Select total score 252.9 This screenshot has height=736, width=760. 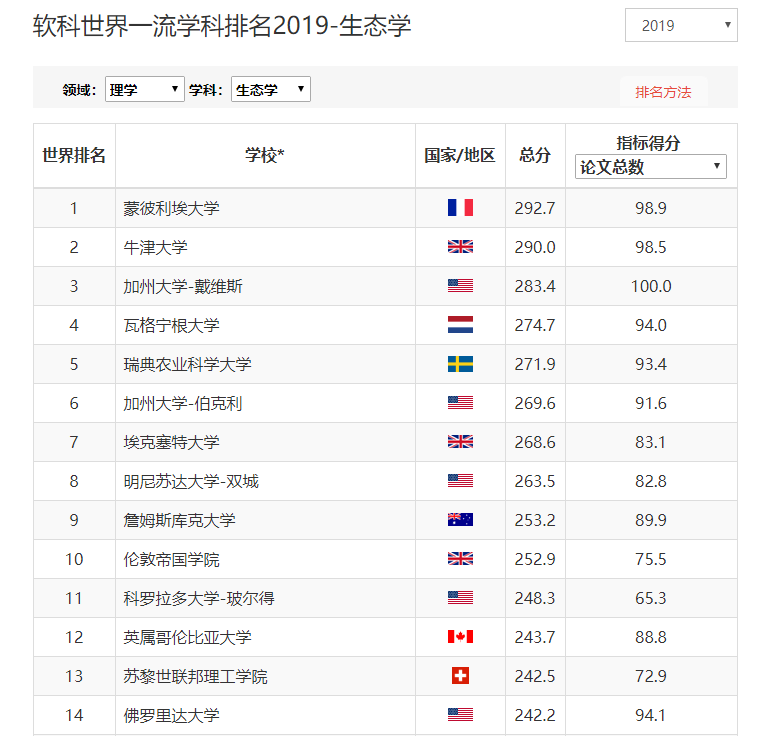[x=535, y=559]
